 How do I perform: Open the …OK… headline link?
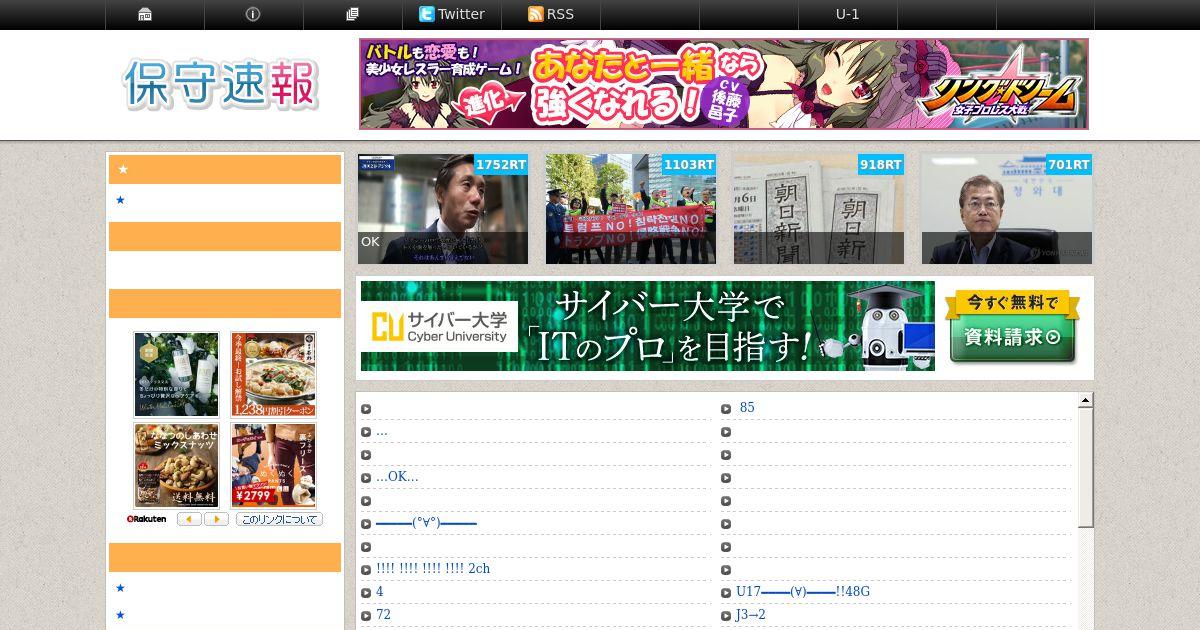(397, 476)
